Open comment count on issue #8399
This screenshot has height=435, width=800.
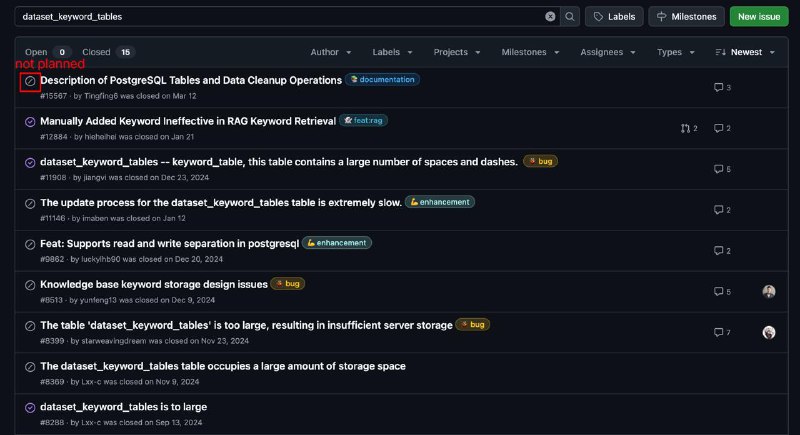(x=722, y=332)
